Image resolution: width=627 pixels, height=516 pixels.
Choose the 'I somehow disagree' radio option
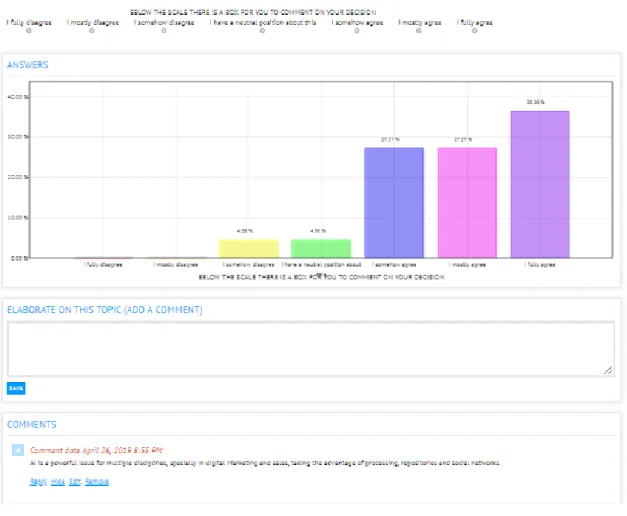click(164, 30)
